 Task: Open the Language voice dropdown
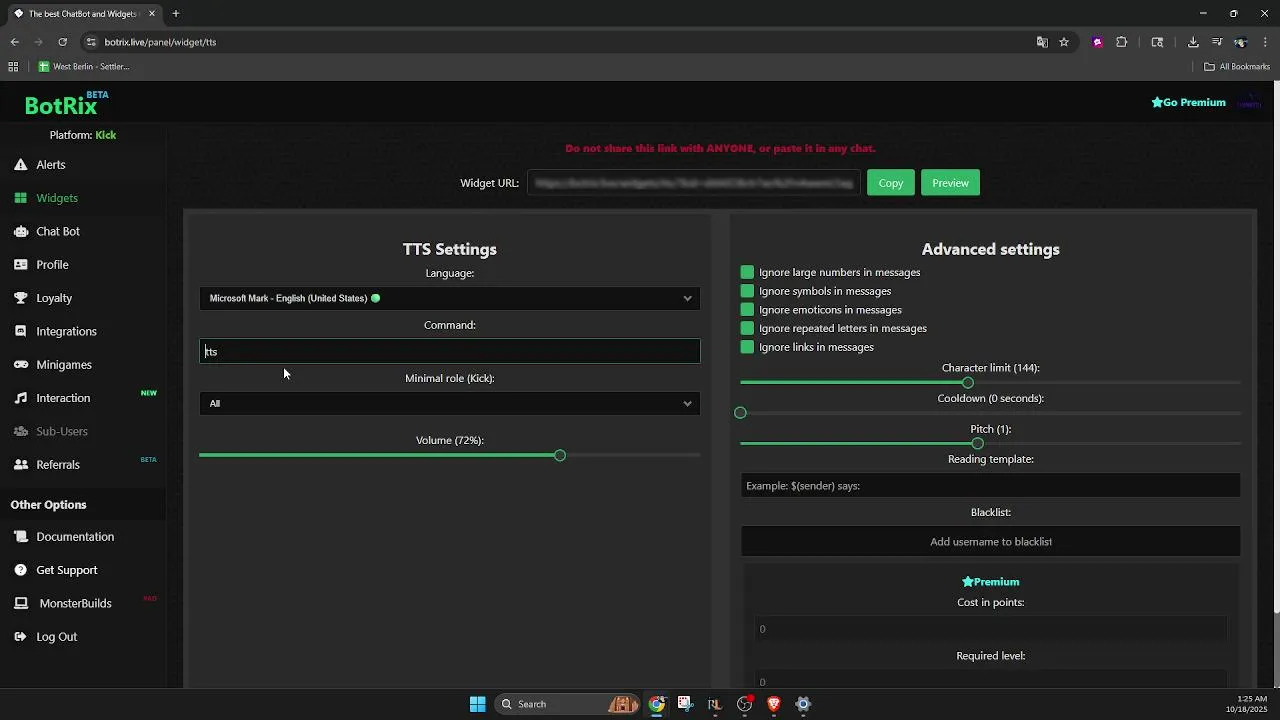pyautogui.click(x=450, y=298)
